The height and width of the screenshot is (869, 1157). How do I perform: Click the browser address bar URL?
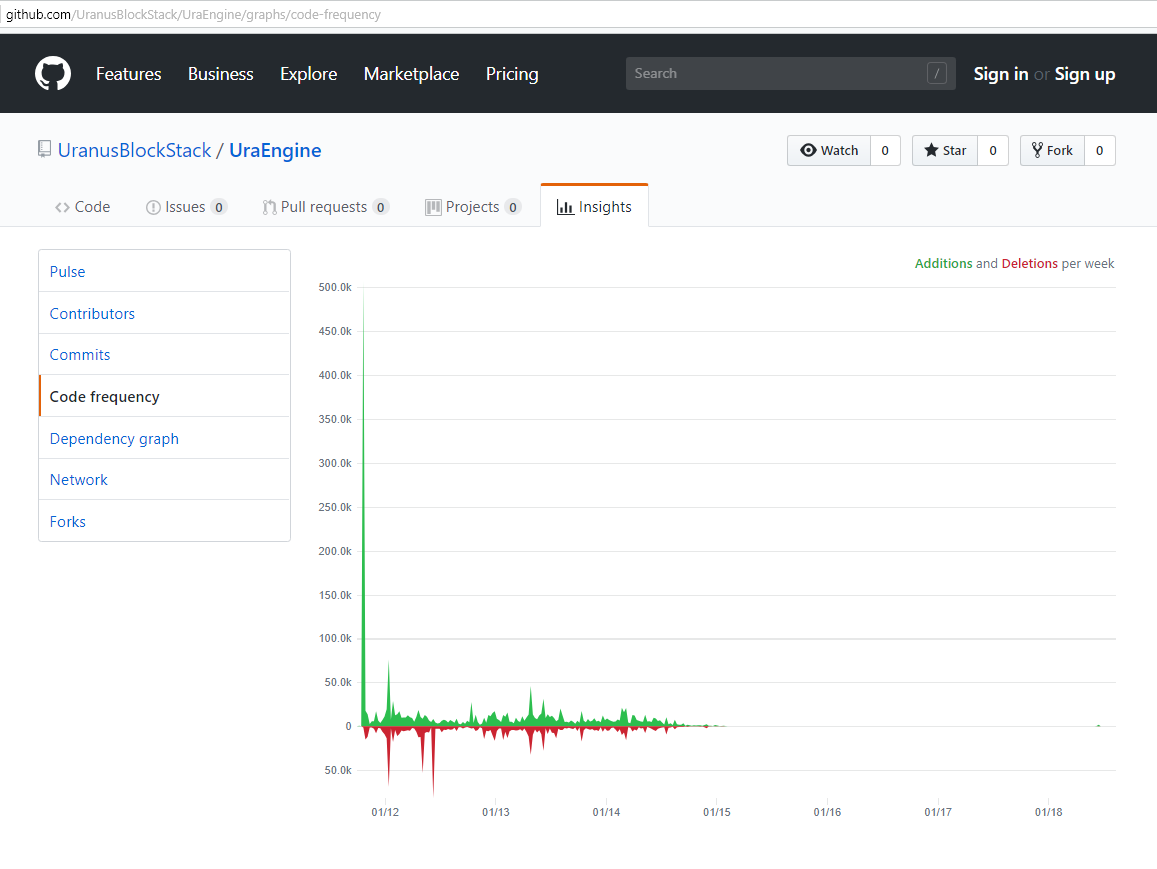pyautogui.click(x=193, y=15)
